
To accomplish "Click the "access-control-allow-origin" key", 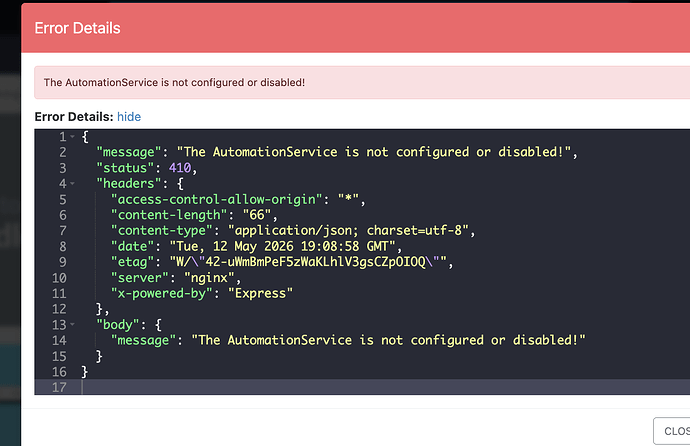I will point(217,200).
